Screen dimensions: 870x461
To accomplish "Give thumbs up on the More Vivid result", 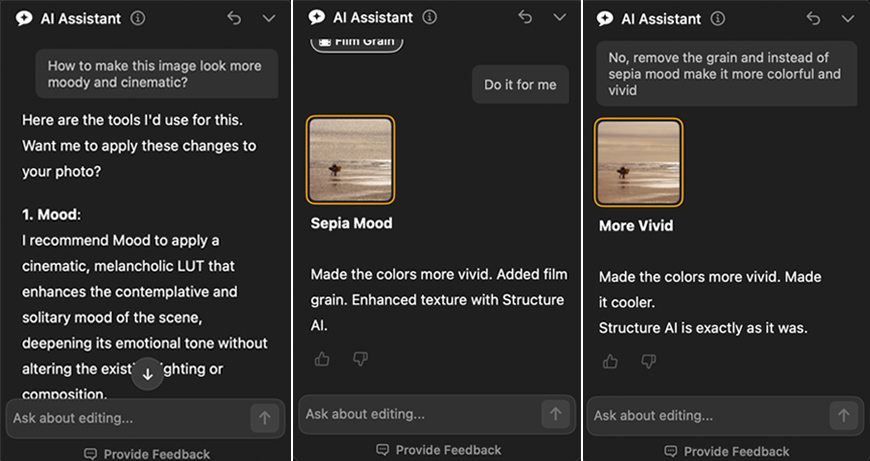I will [x=610, y=362].
